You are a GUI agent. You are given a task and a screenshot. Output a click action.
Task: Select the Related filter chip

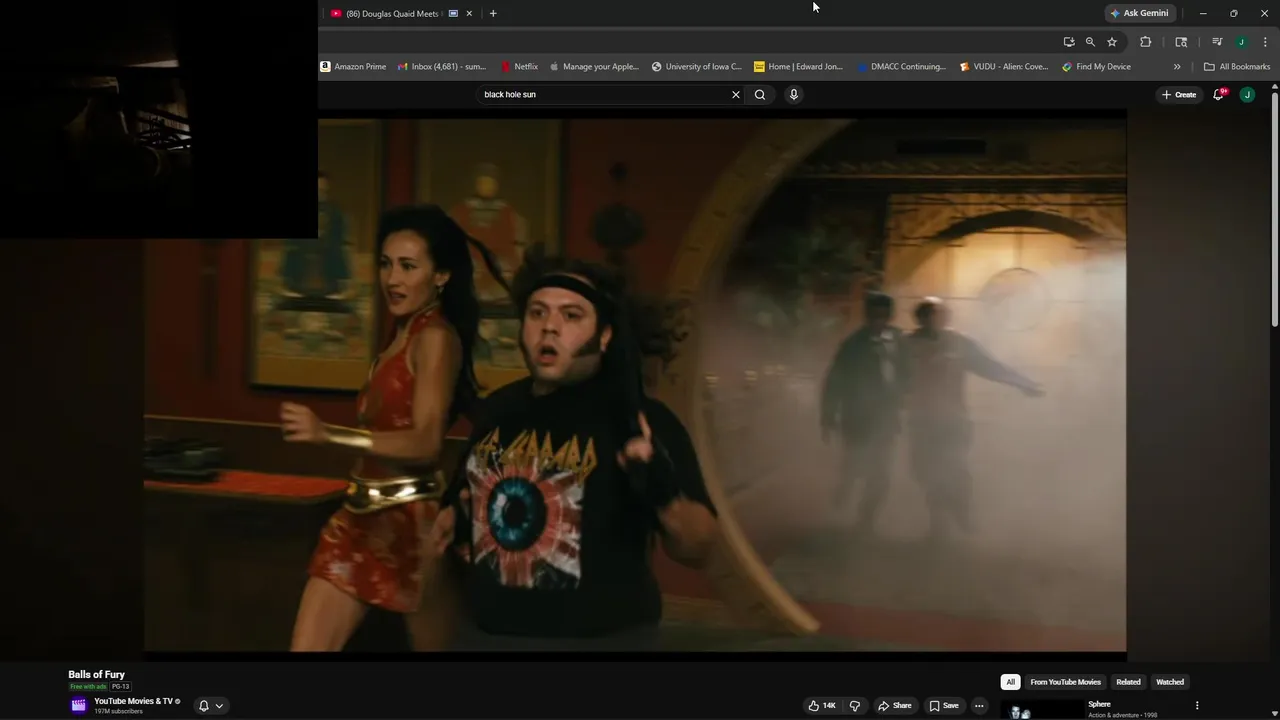point(1128,682)
